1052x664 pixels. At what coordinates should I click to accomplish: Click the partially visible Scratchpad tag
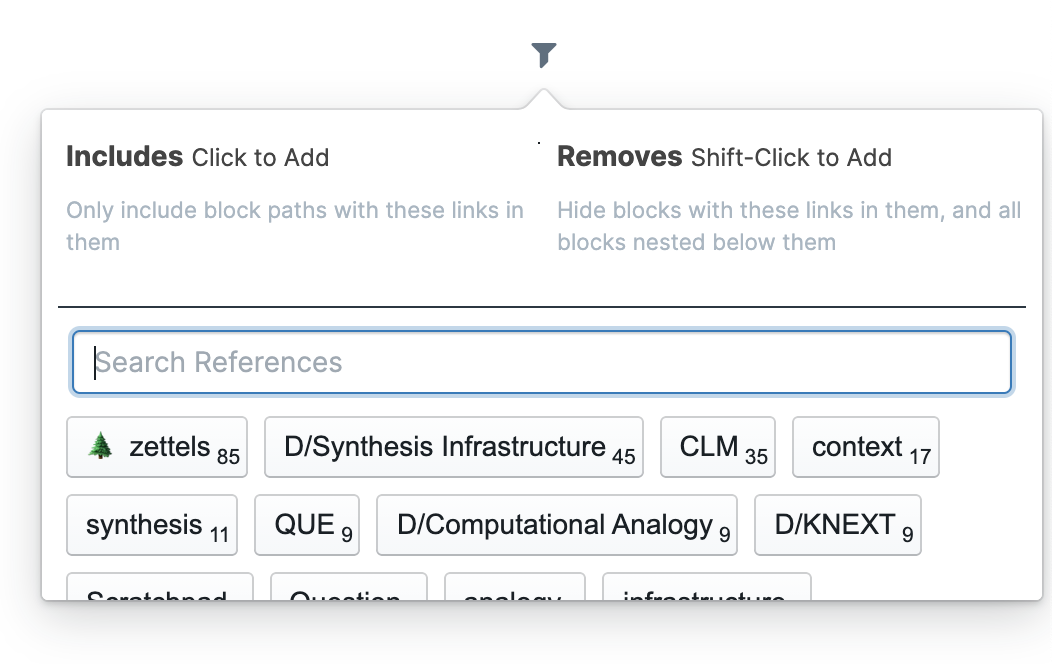pyautogui.click(x=159, y=590)
